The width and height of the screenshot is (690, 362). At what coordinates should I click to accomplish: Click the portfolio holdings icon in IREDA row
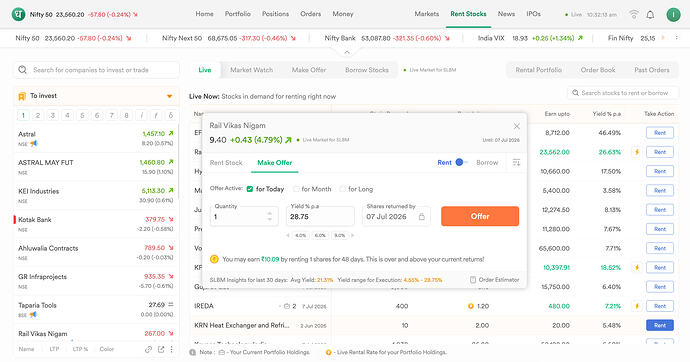tap(287, 306)
